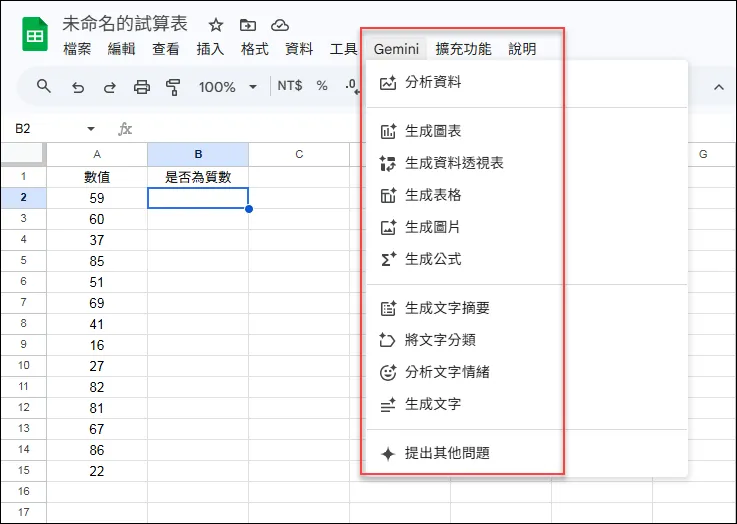Viewport: 737px width, 524px height.
Task: Redo the last action
Action: tap(110, 87)
